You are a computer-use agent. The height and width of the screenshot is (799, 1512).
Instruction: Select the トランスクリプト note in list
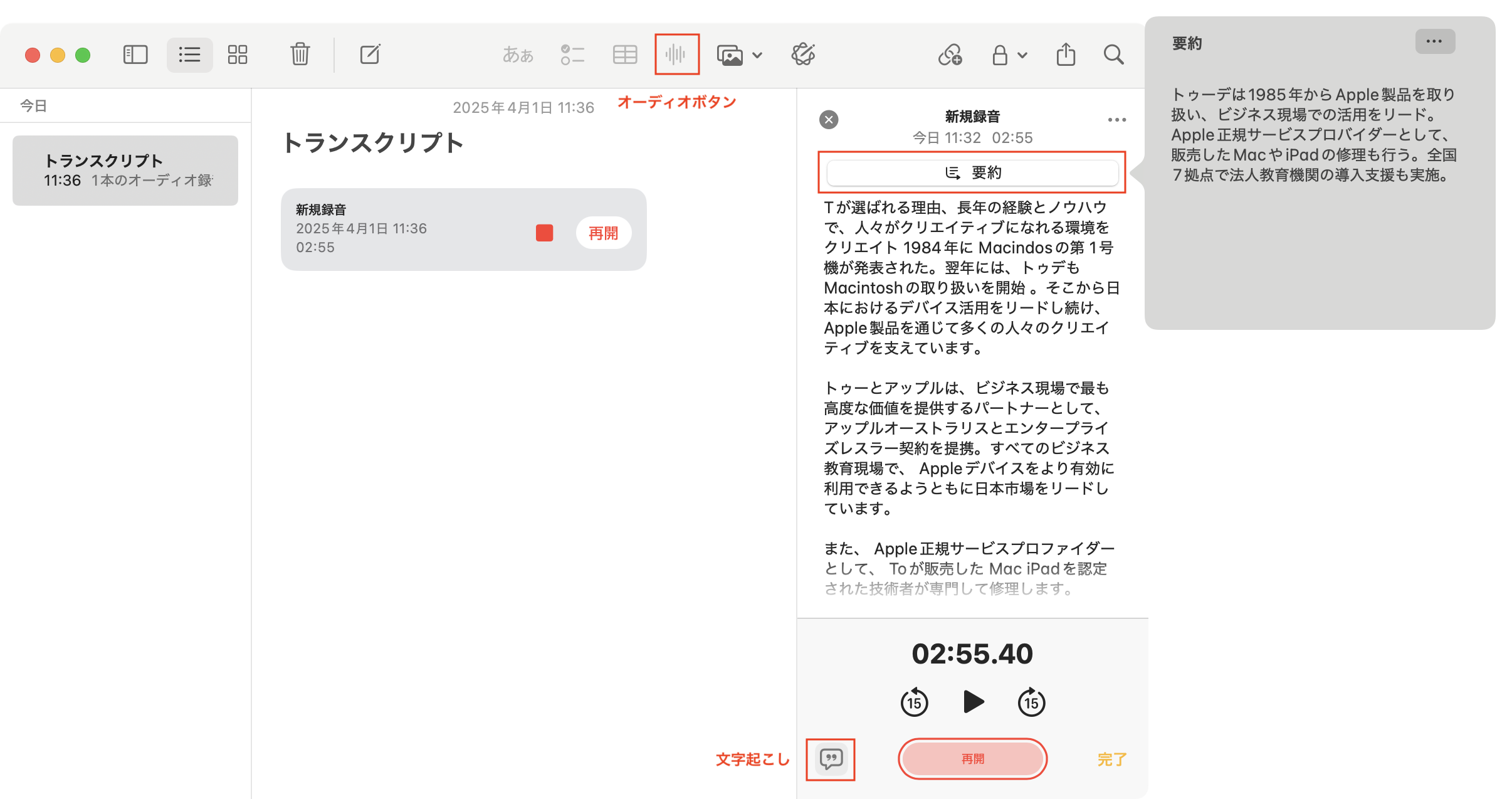pos(125,171)
